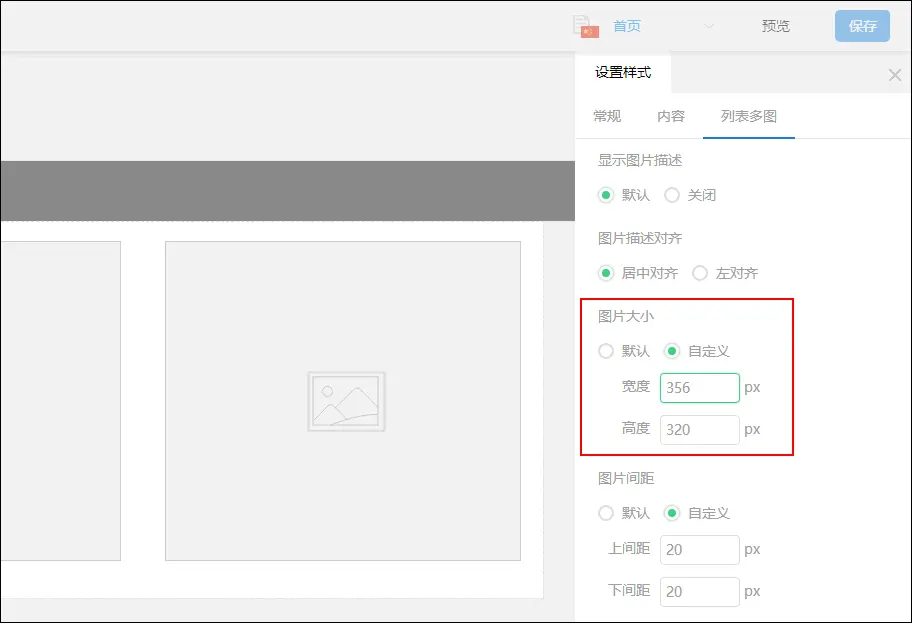Choose 居中对齐 for image description alignment

[606, 273]
